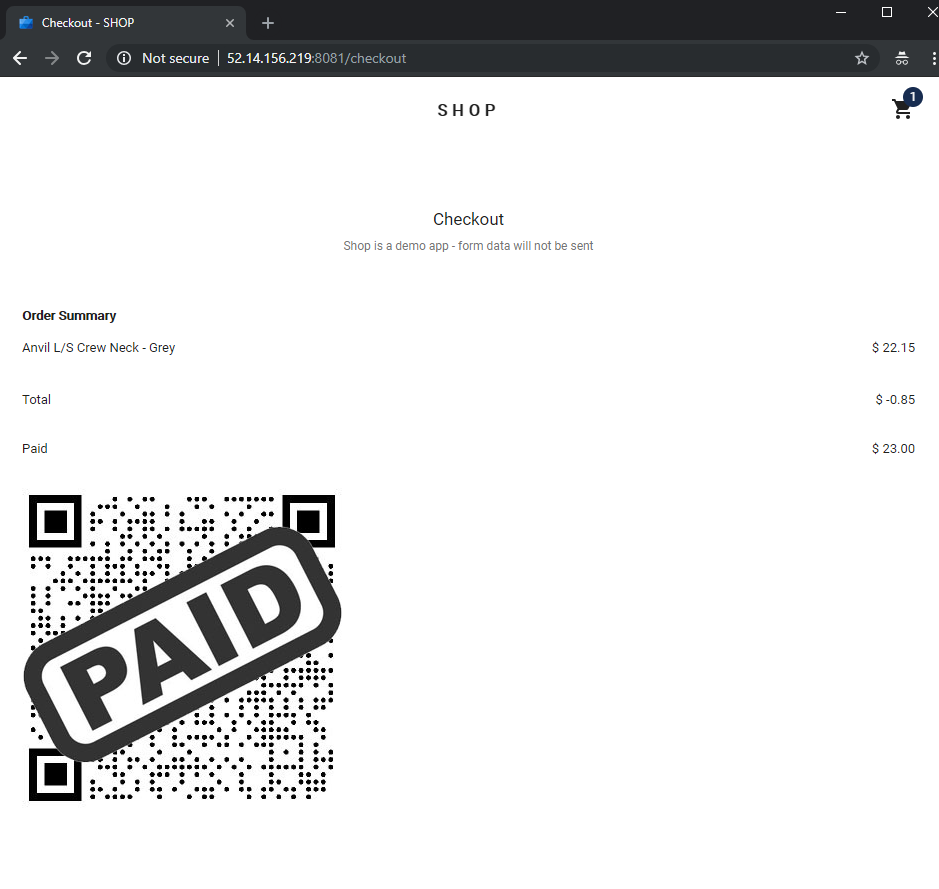Open the shopping cart icon

[x=902, y=110]
